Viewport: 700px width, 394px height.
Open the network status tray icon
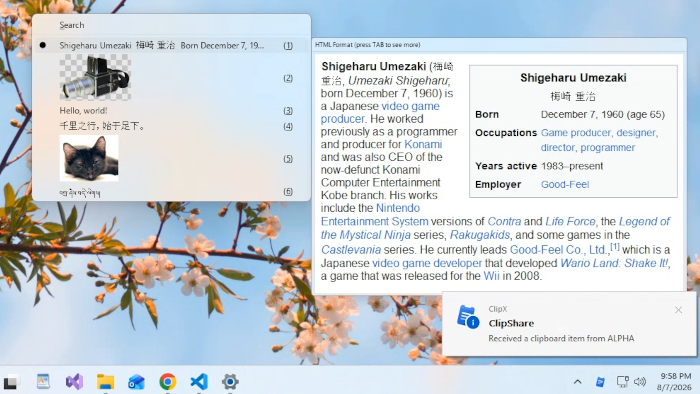[x=622, y=382]
